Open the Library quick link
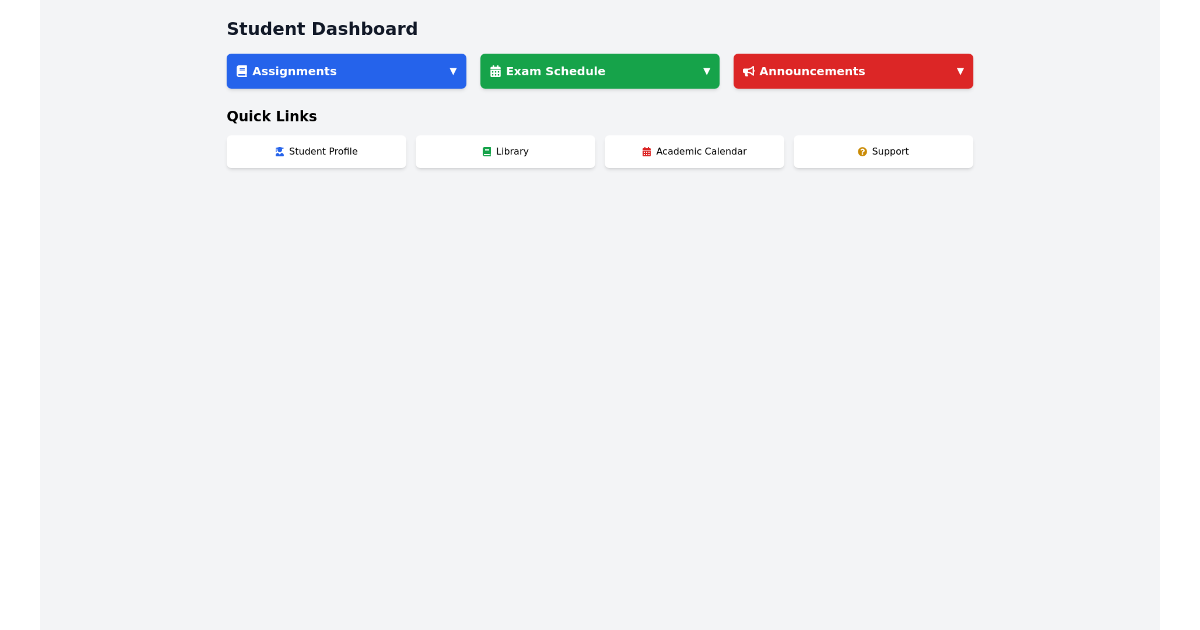 [505, 151]
